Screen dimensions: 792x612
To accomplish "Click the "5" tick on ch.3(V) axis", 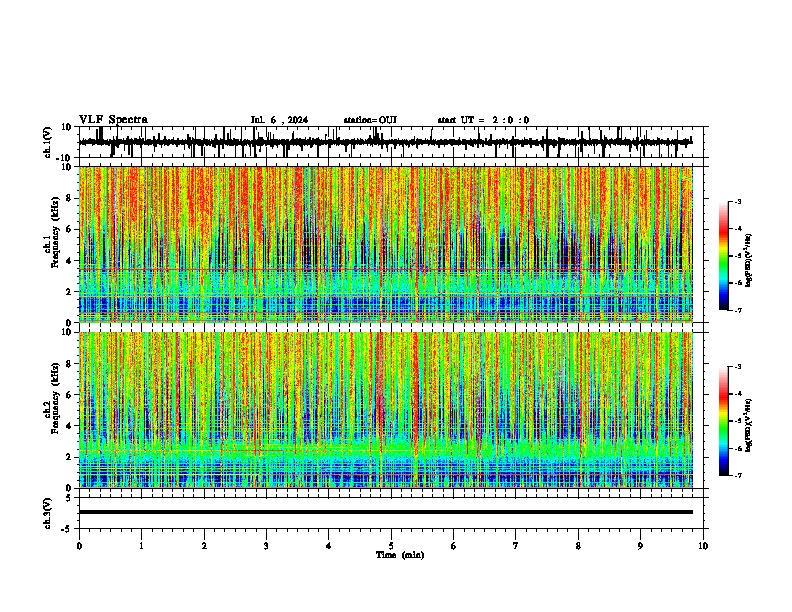I will coord(70,497).
